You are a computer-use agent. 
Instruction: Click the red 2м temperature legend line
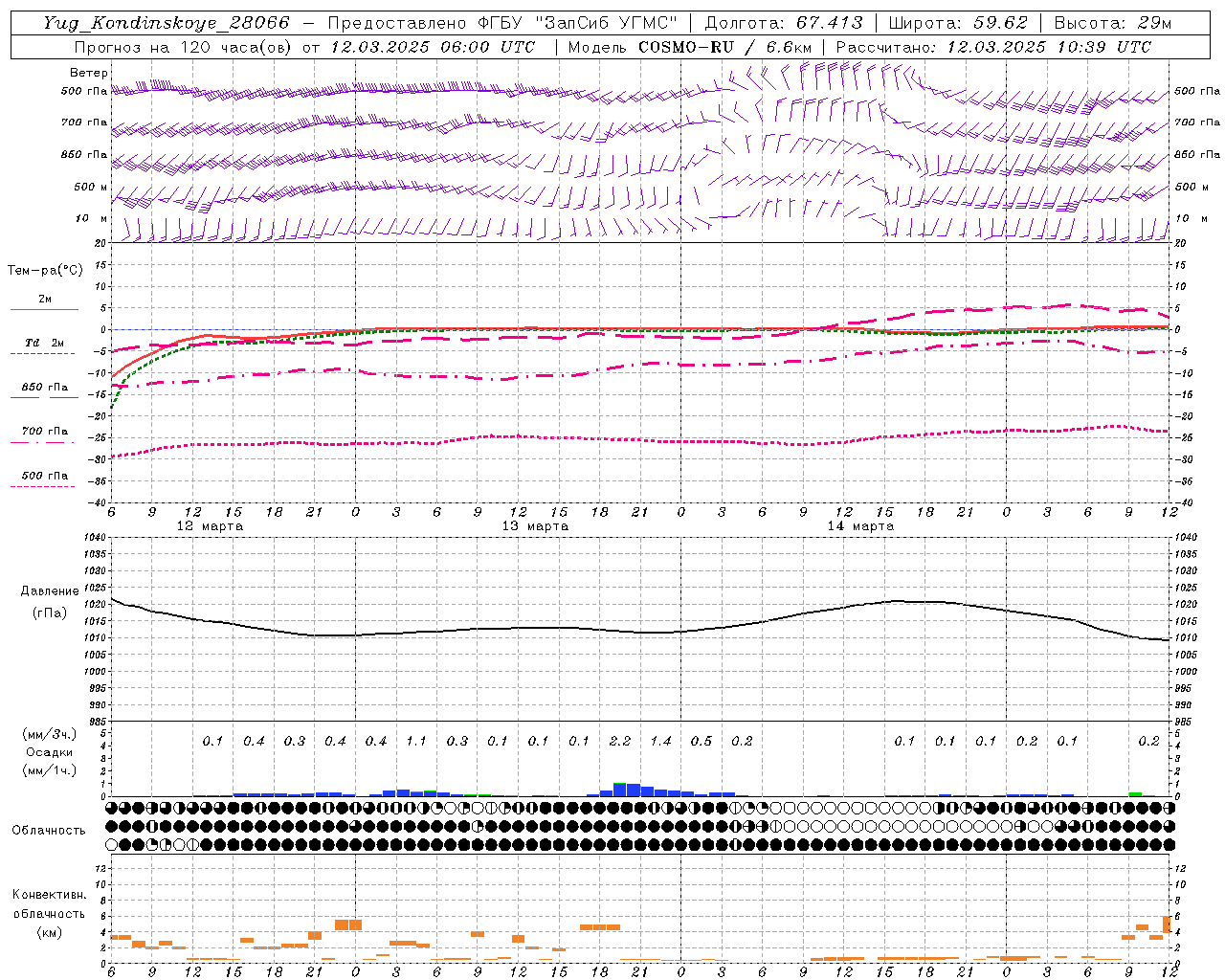pyautogui.click(x=44, y=309)
